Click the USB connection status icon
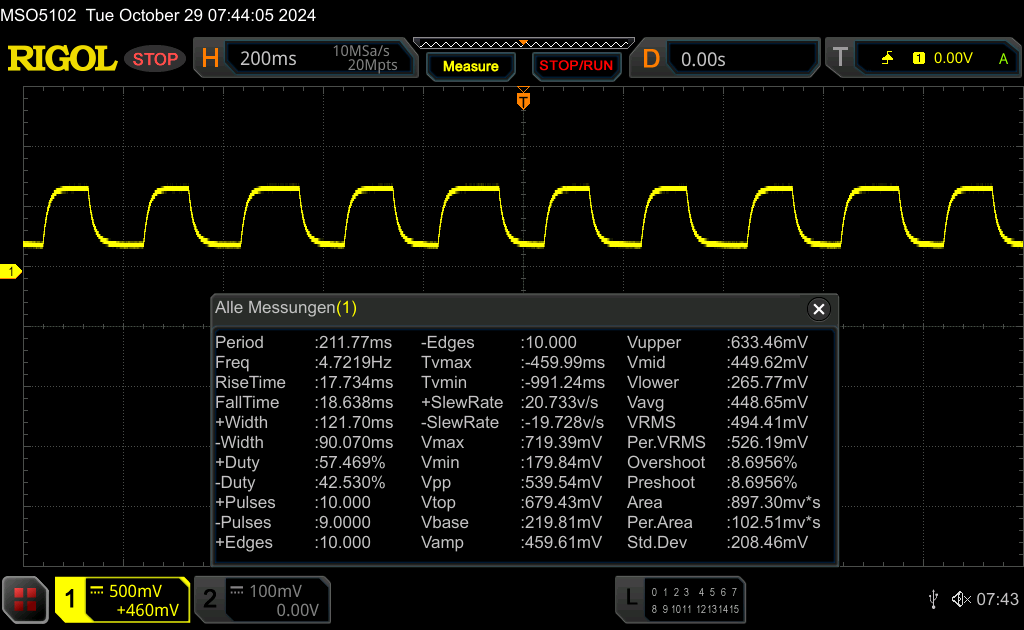This screenshot has height=630, width=1024. coord(933,599)
